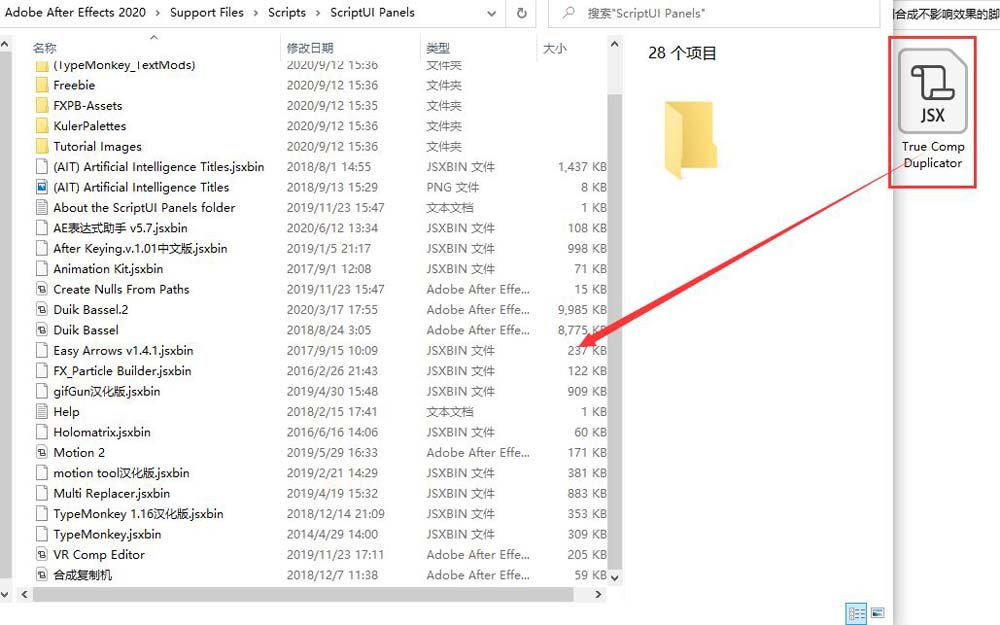Click navigation pane scroll up arrow
The image size is (1000, 625).
click(x=4, y=45)
